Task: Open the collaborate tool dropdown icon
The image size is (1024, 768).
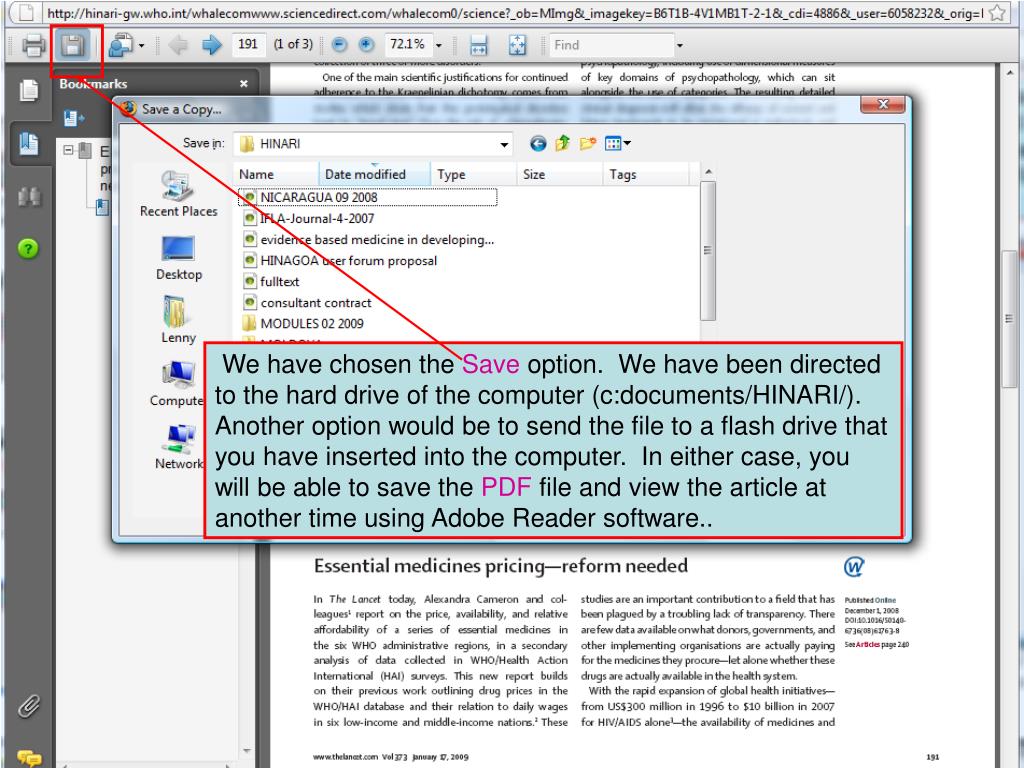Action: [x=125, y=45]
